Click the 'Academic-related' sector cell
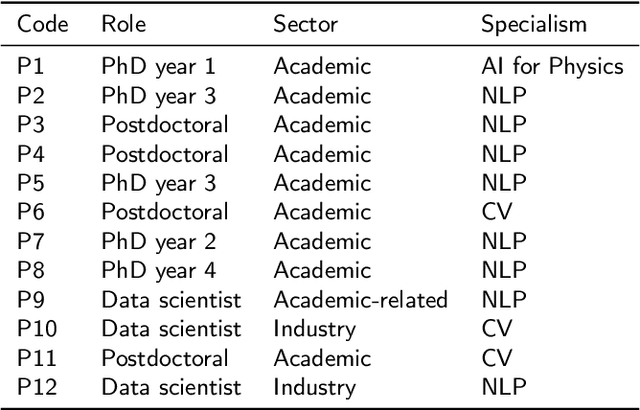640x410 pixels. 360,299
